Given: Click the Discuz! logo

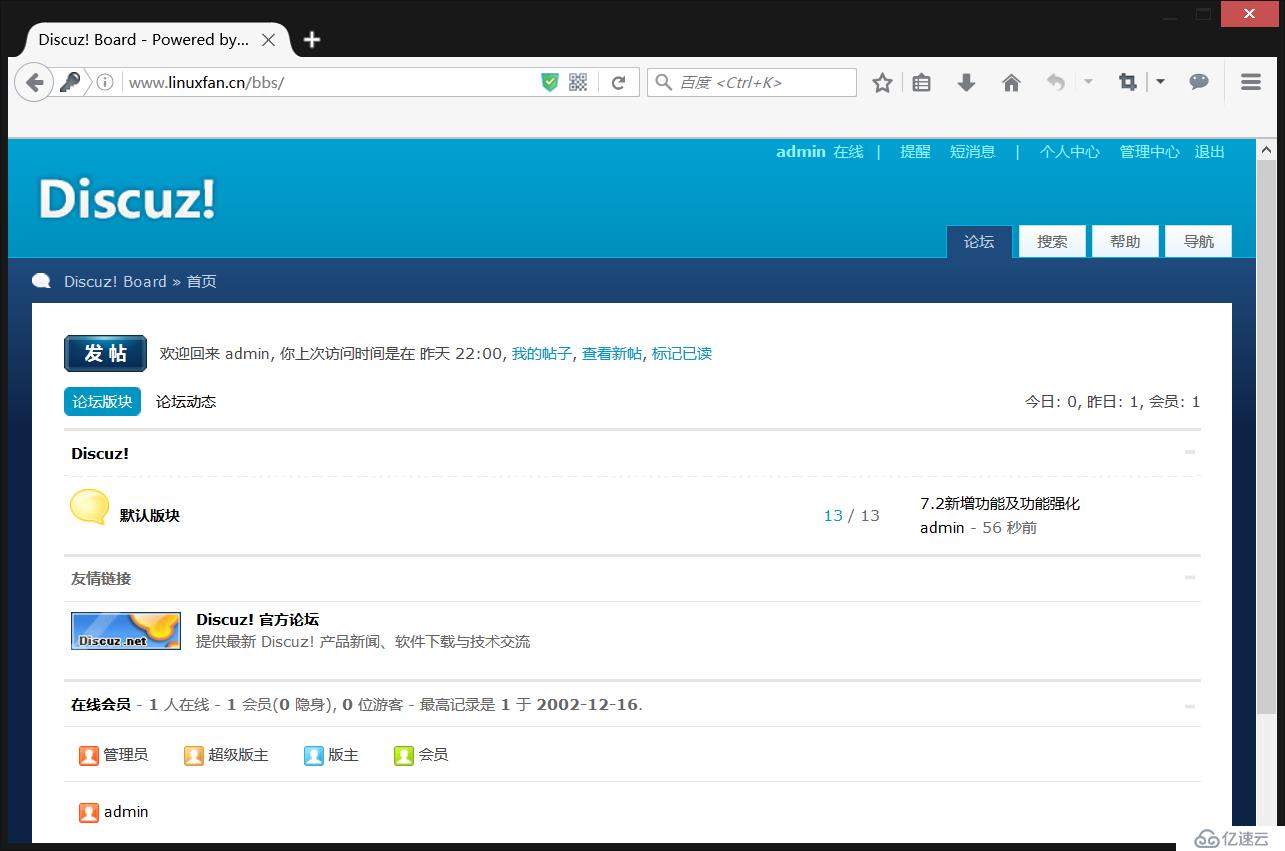Looking at the screenshot, I should tap(127, 198).
